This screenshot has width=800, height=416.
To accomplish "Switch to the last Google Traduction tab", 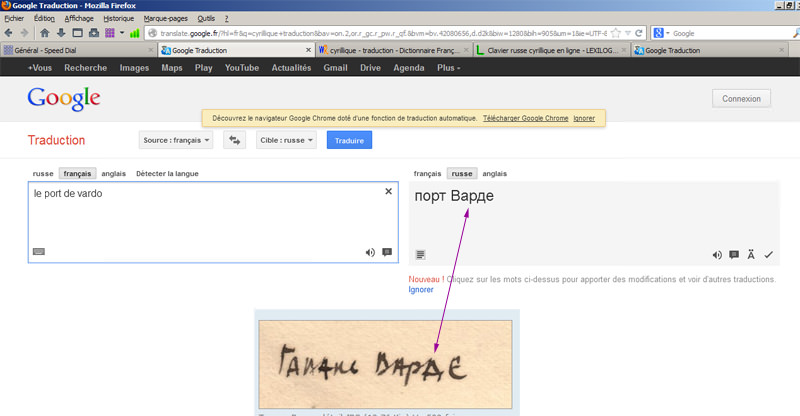I will (709, 50).
